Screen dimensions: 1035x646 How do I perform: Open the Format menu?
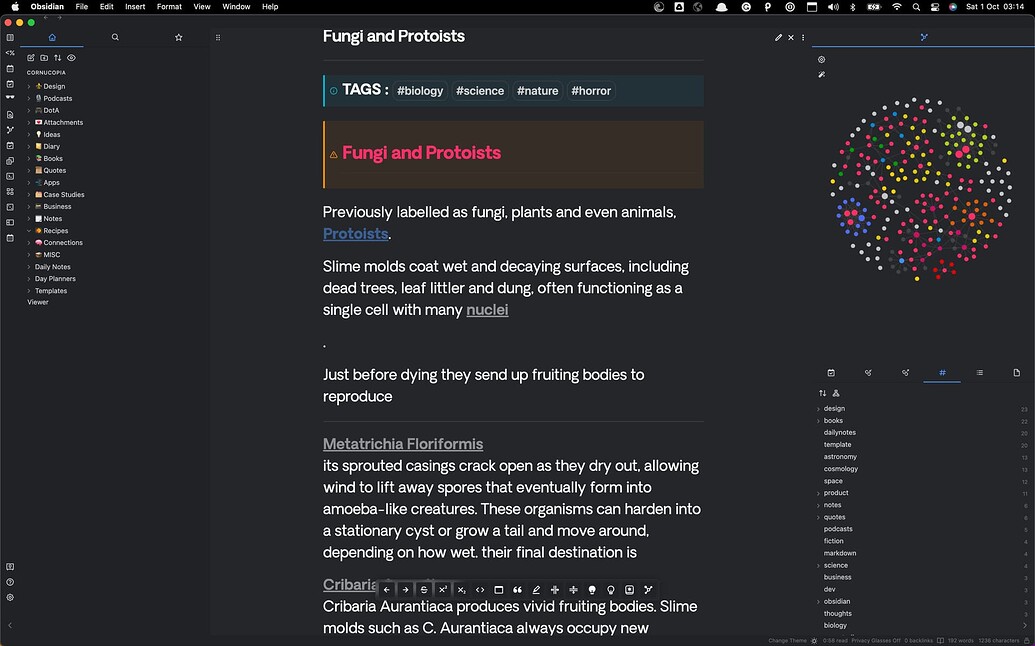click(169, 7)
